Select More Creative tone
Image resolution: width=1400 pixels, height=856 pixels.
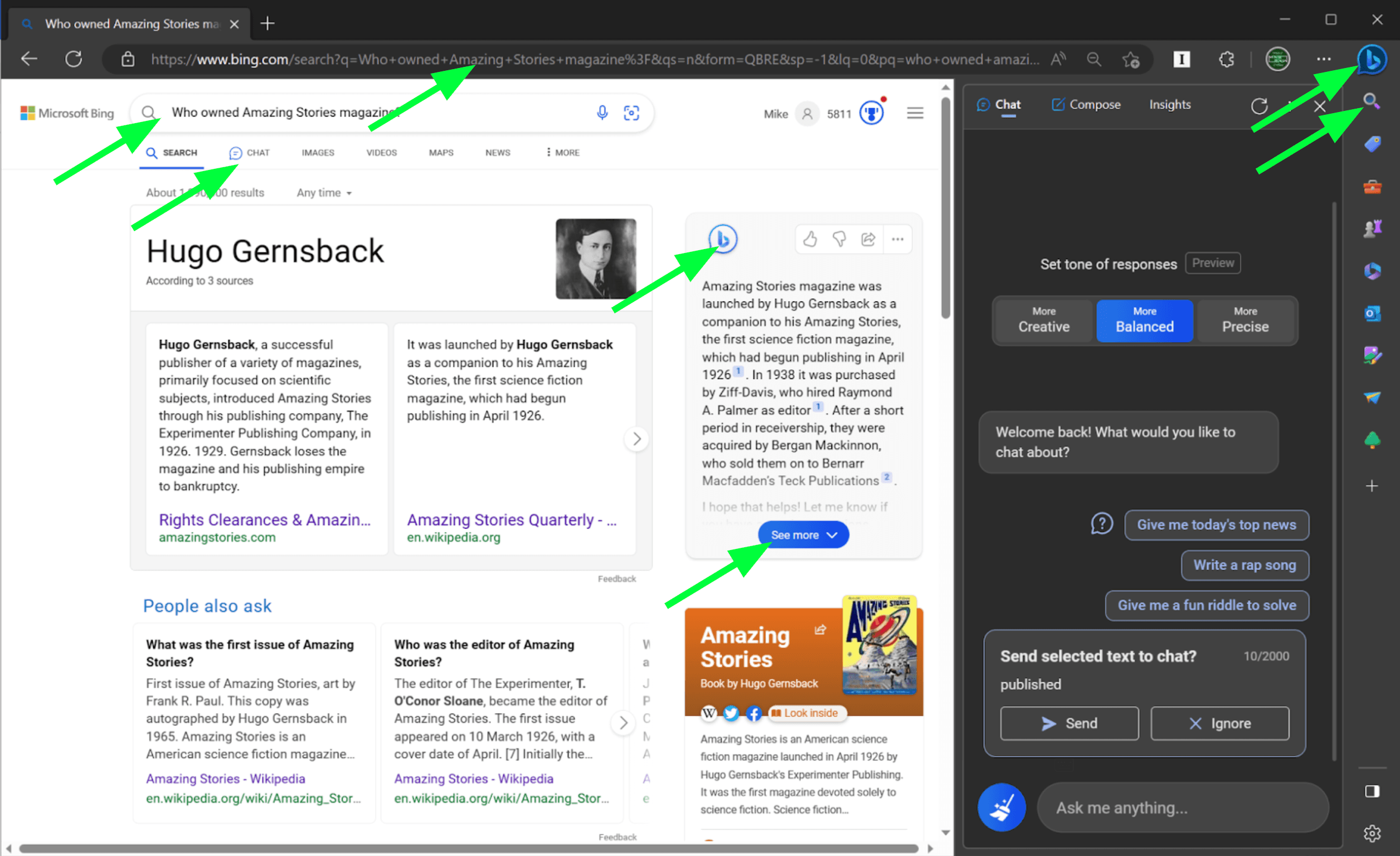tap(1044, 320)
